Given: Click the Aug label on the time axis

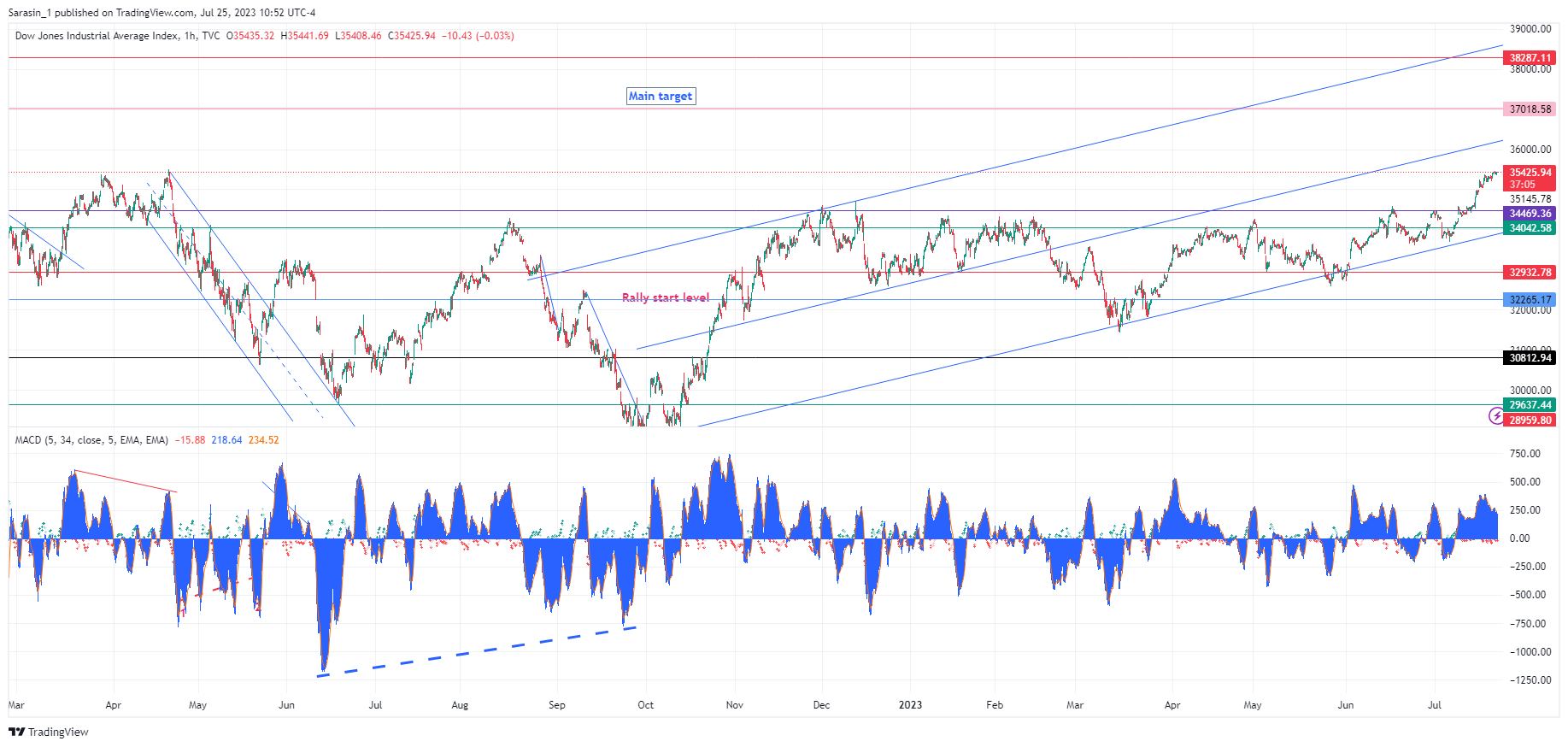Looking at the screenshot, I should click(x=460, y=705).
